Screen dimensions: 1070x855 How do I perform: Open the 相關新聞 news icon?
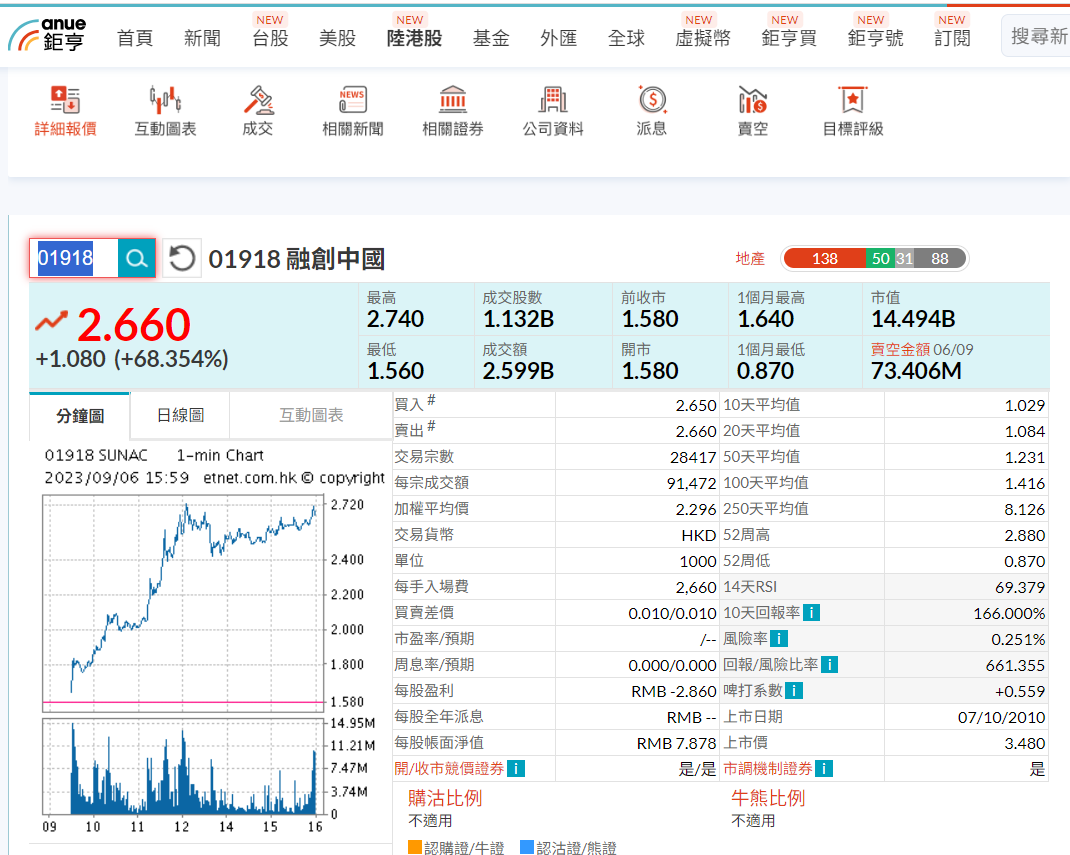[x=352, y=100]
